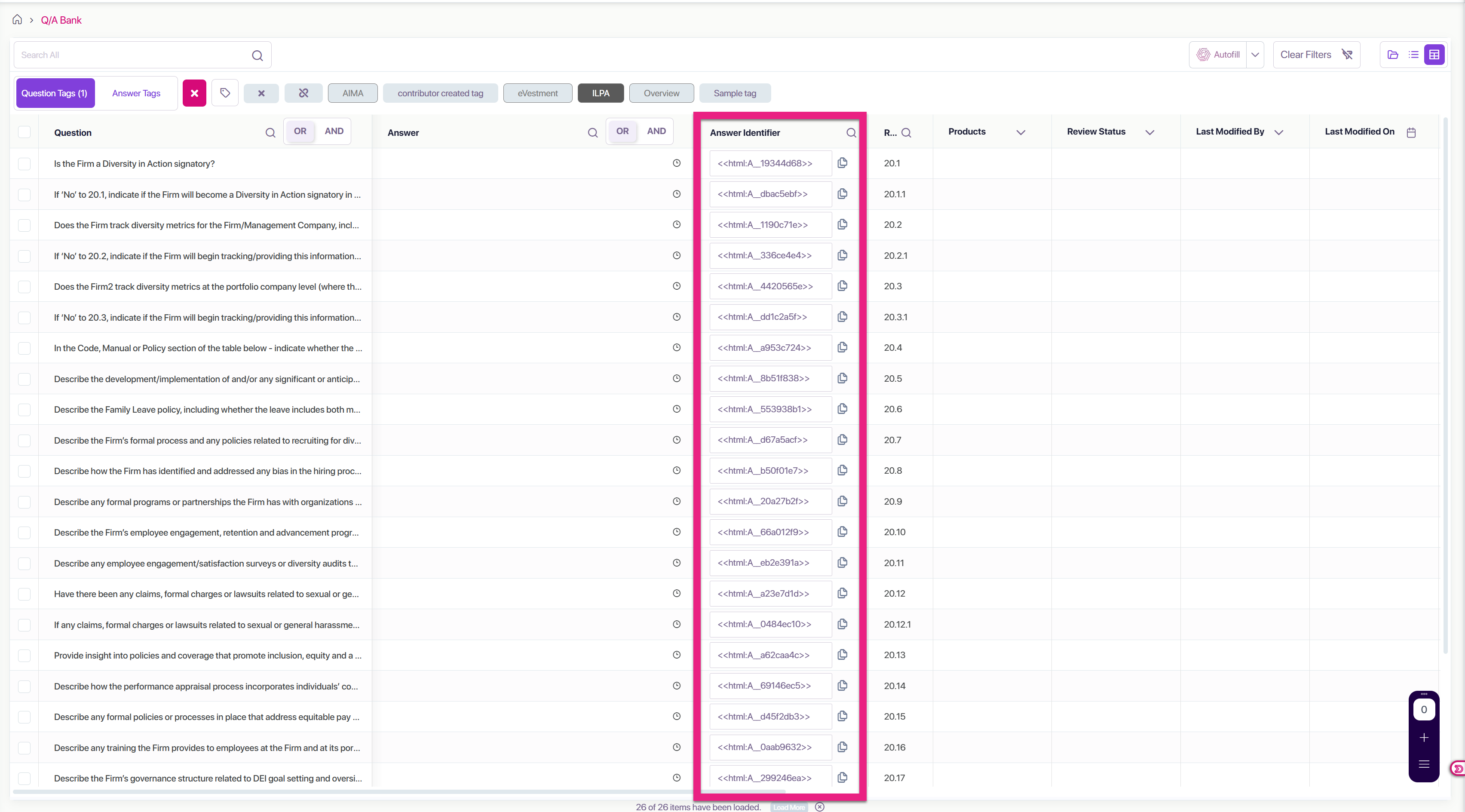The image size is (1465, 812).
Task: Open the folder view icon
Action: click(1393, 55)
